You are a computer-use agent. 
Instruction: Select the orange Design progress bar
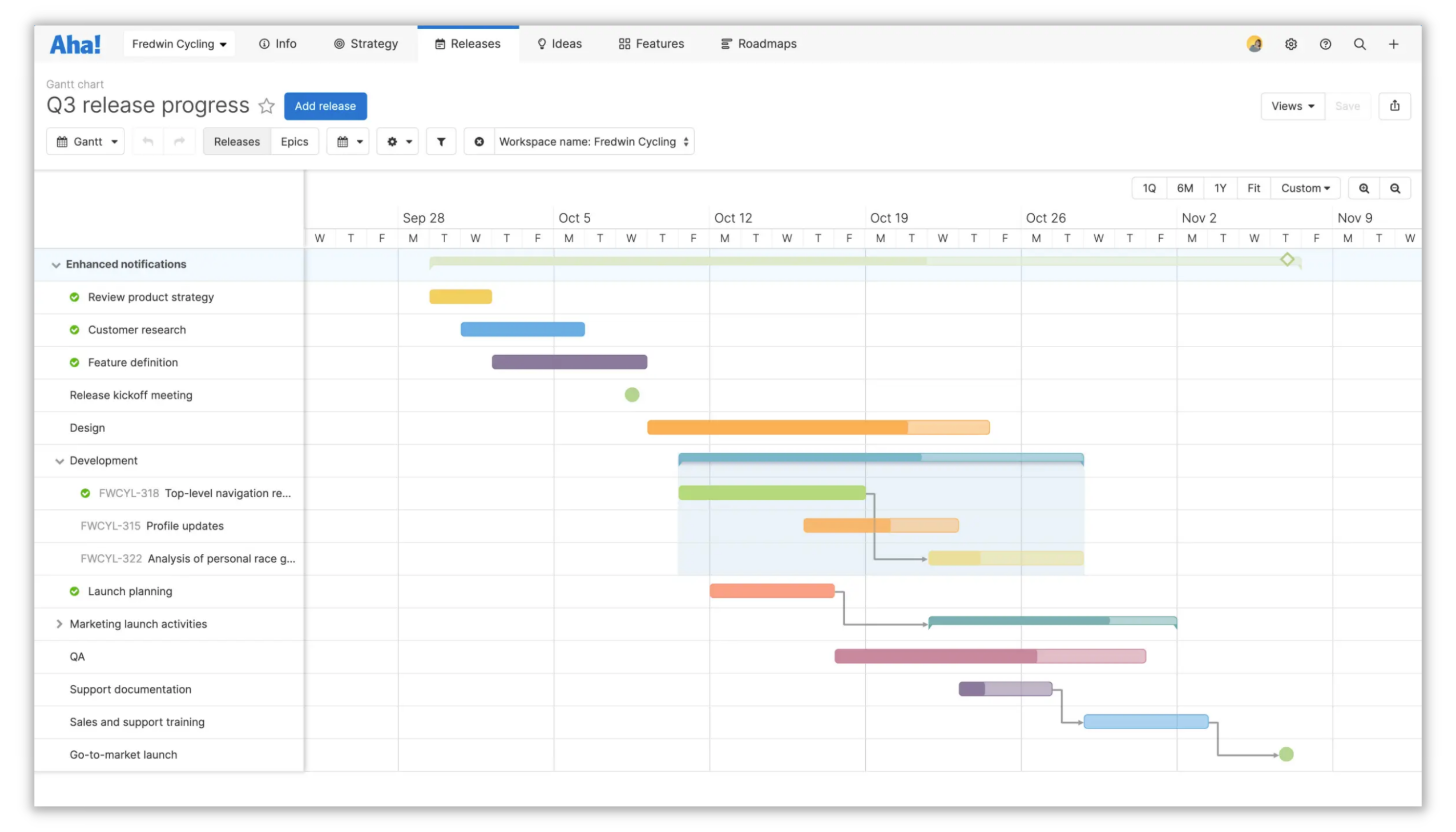818,427
